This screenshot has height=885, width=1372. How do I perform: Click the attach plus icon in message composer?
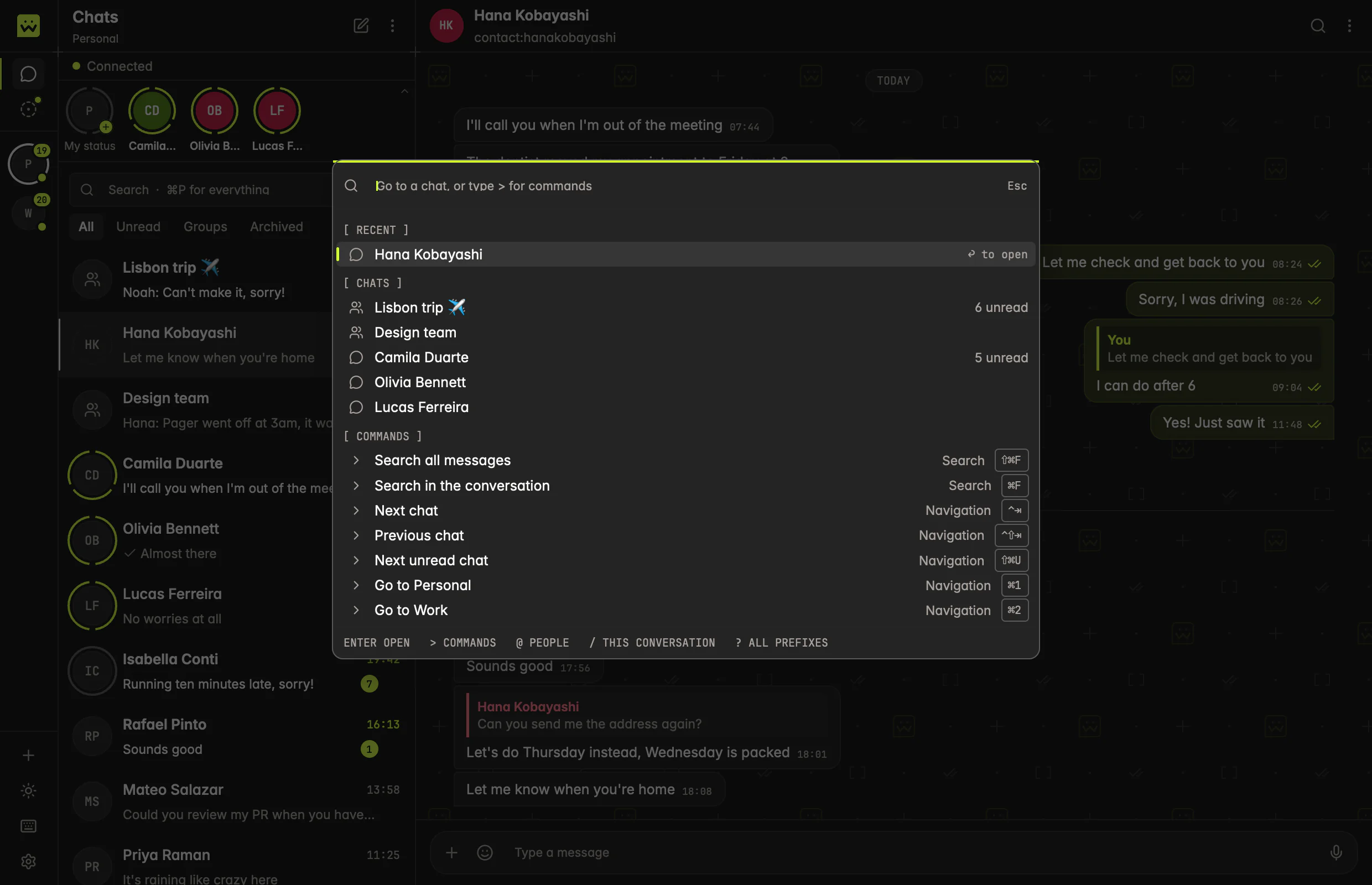click(452, 852)
